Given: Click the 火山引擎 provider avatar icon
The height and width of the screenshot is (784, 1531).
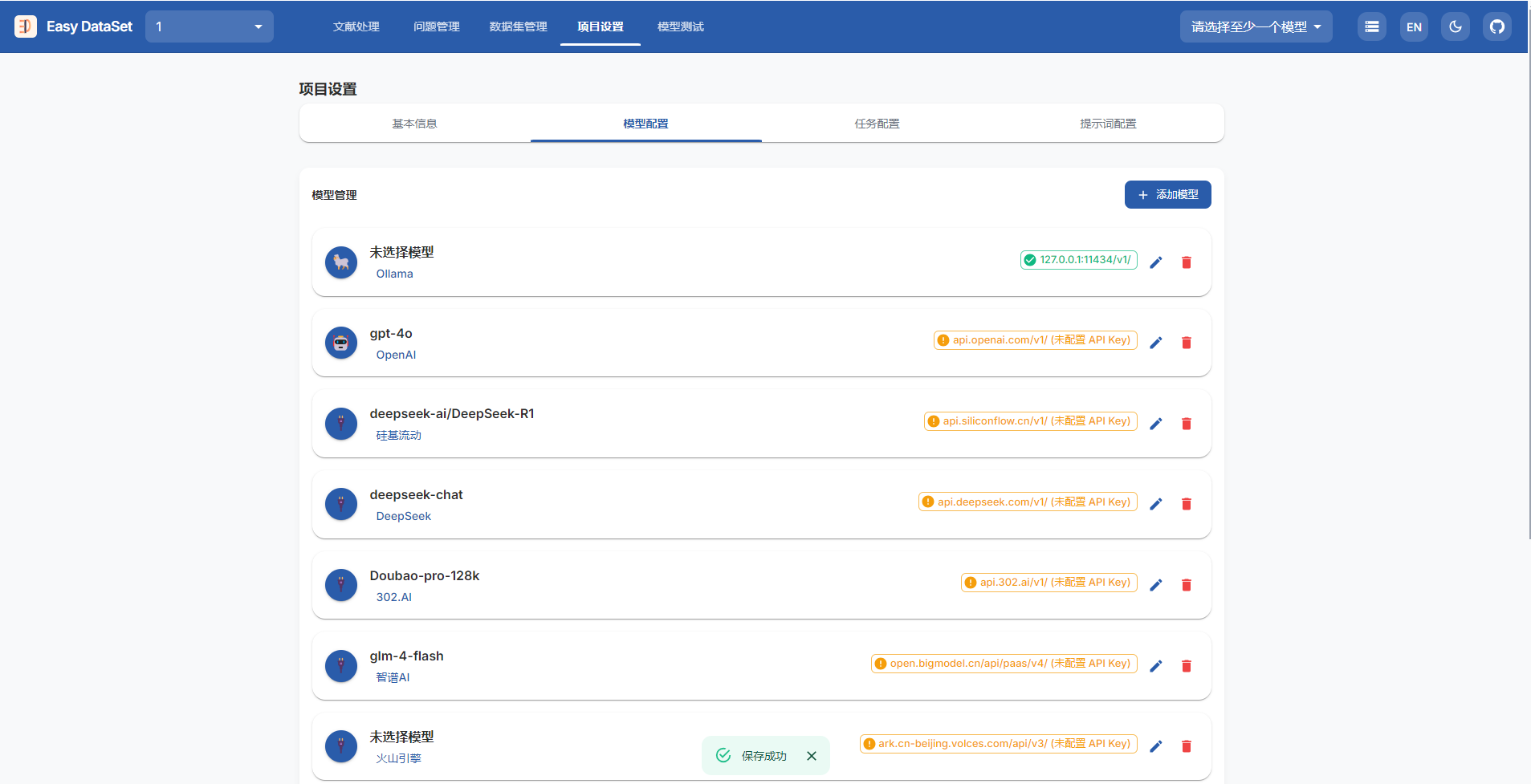Looking at the screenshot, I should click(x=341, y=747).
